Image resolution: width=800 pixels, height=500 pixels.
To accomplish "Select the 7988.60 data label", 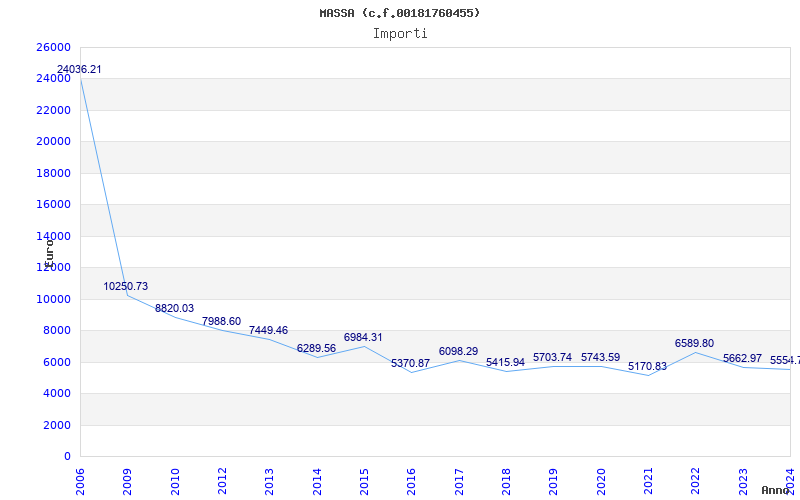I will (x=221, y=321).
